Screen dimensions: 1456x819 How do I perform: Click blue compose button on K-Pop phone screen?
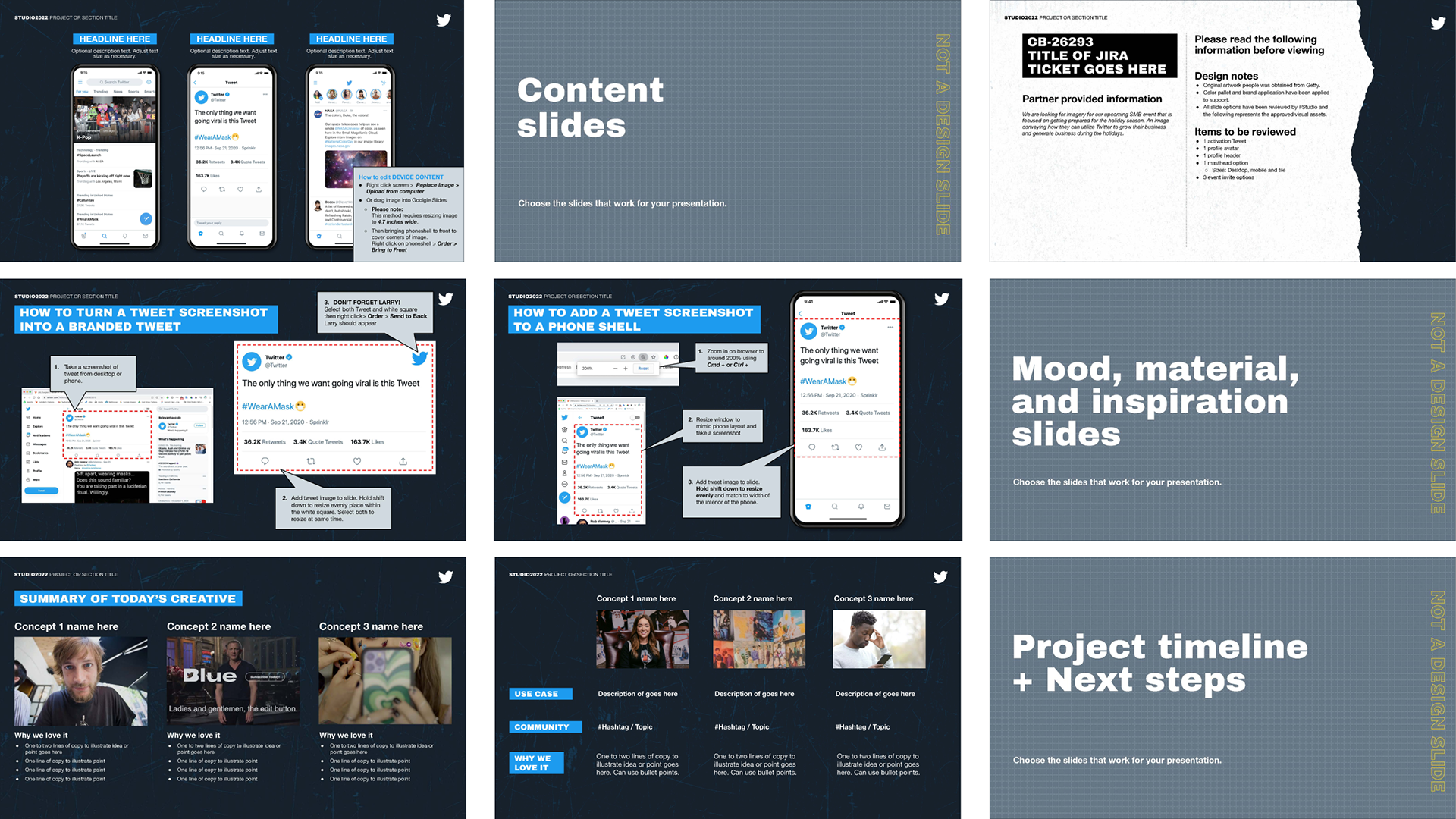coord(146,219)
